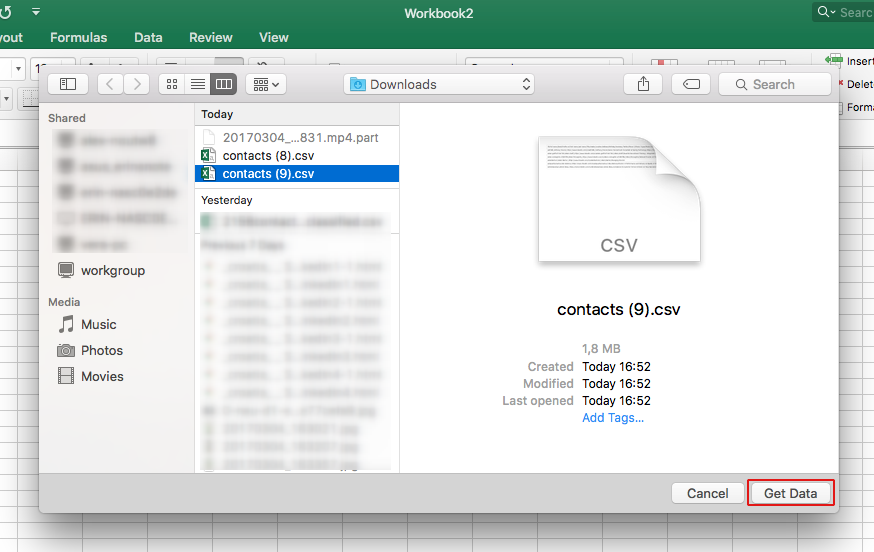This screenshot has height=552, width=874.
Task: Switch to list view
Action: point(197,84)
